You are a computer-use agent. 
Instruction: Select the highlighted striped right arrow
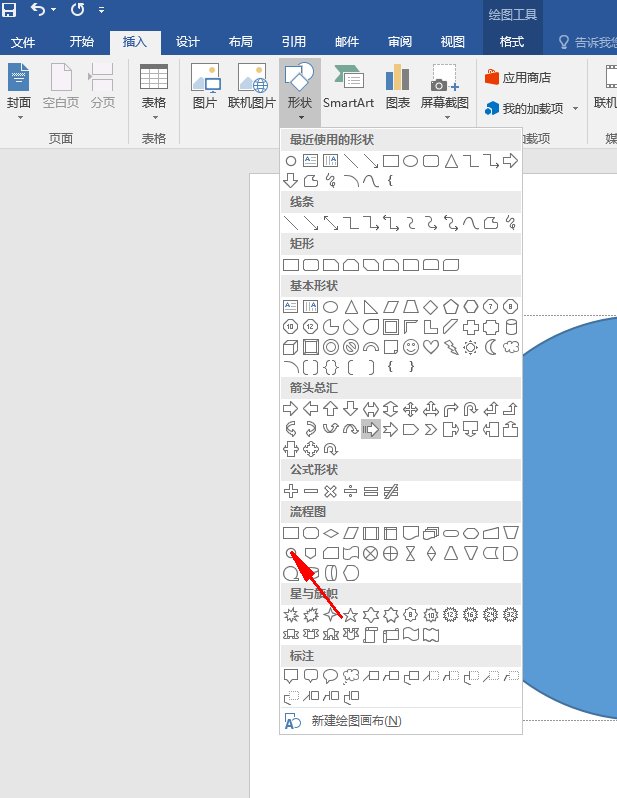tap(371, 430)
